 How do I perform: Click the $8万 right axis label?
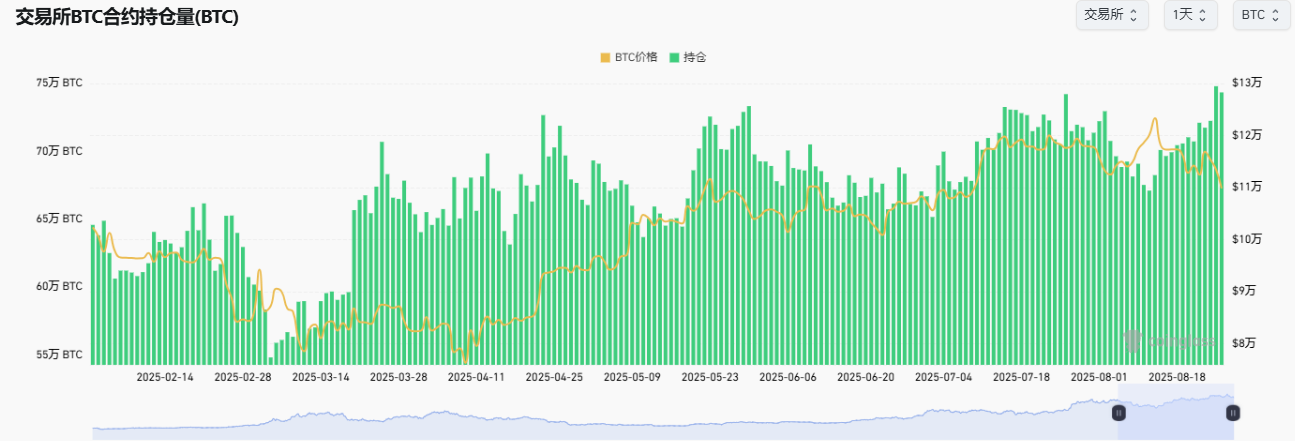(1243, 343)
